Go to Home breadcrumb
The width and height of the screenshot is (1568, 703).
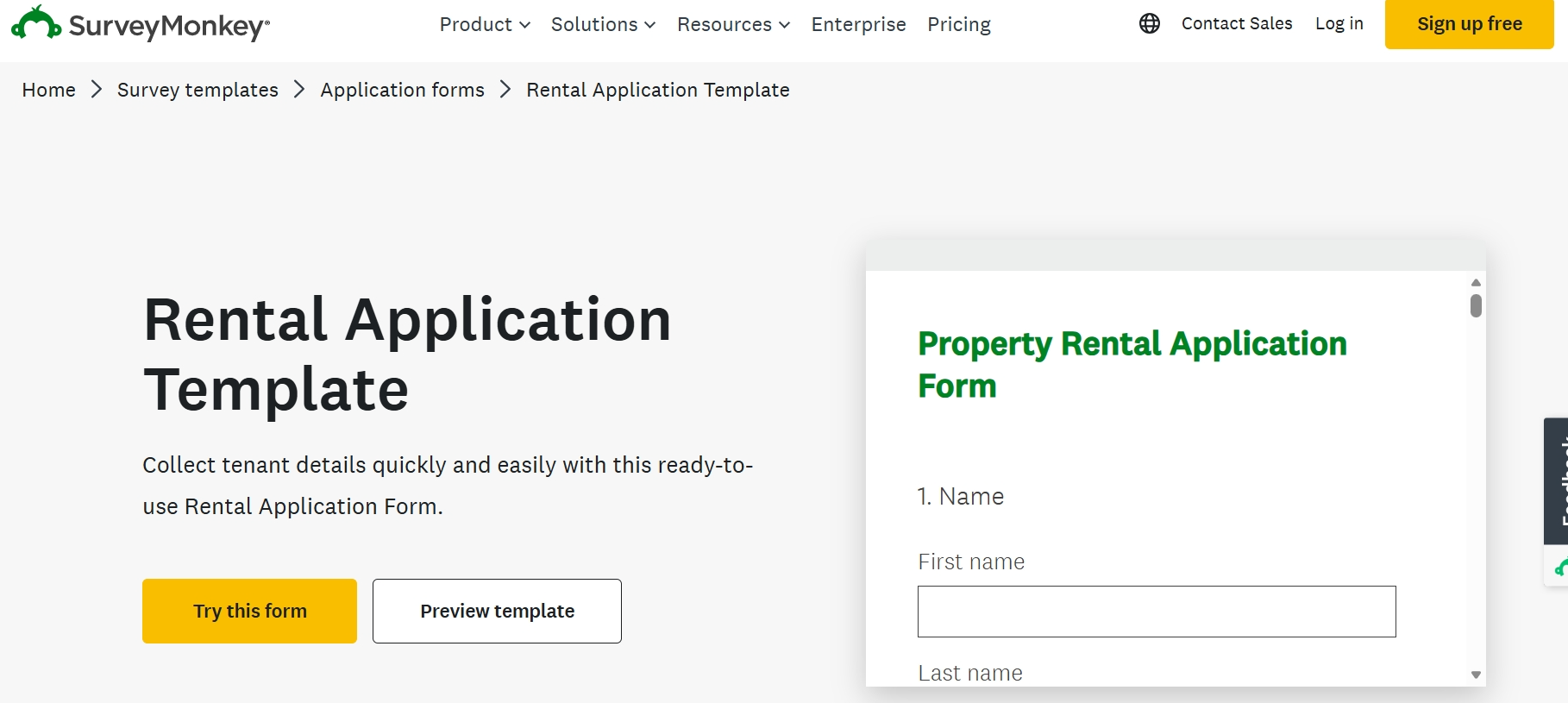(x=49, y=90)
